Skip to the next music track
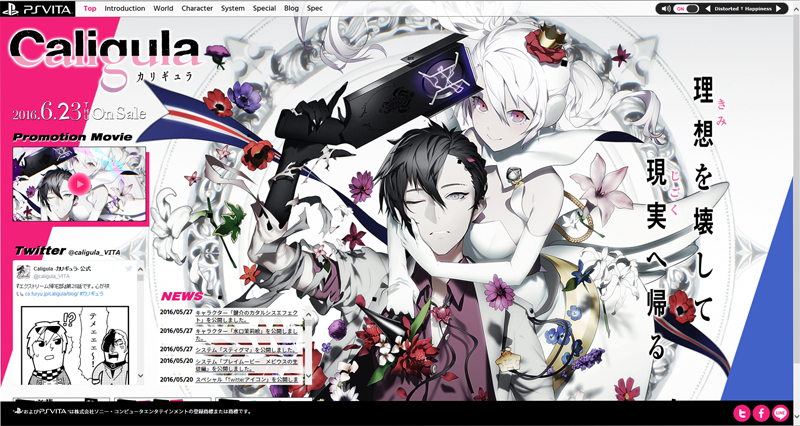 point(778,9)
